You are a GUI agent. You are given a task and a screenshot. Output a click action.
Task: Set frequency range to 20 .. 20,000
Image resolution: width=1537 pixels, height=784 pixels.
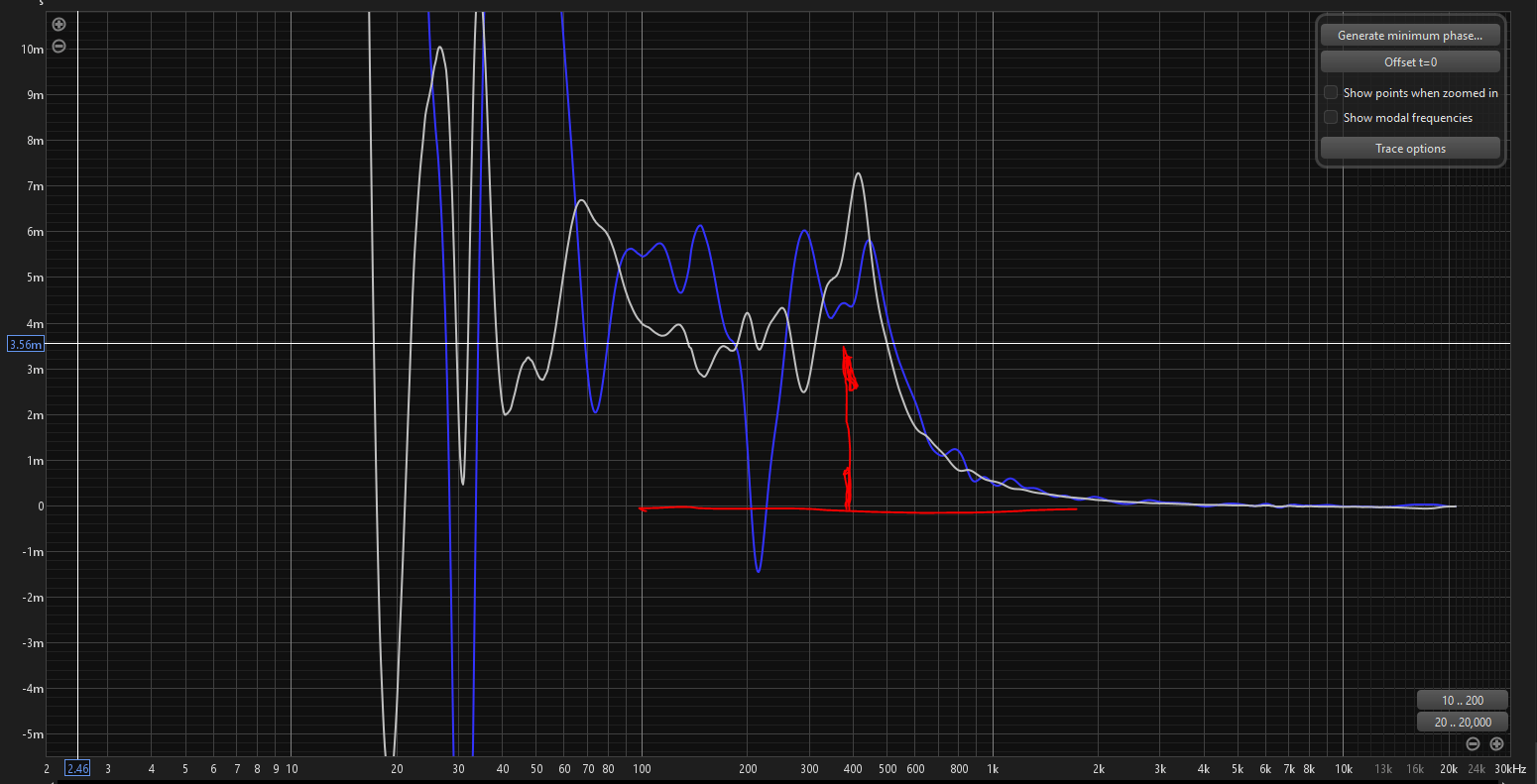1463,723
